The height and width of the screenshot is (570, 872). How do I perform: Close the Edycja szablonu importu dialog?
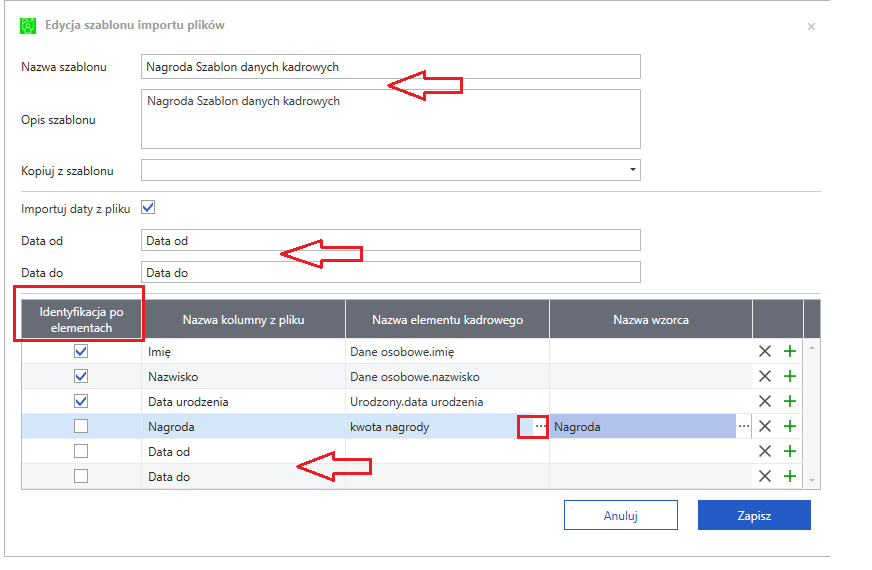coord(811,27)
